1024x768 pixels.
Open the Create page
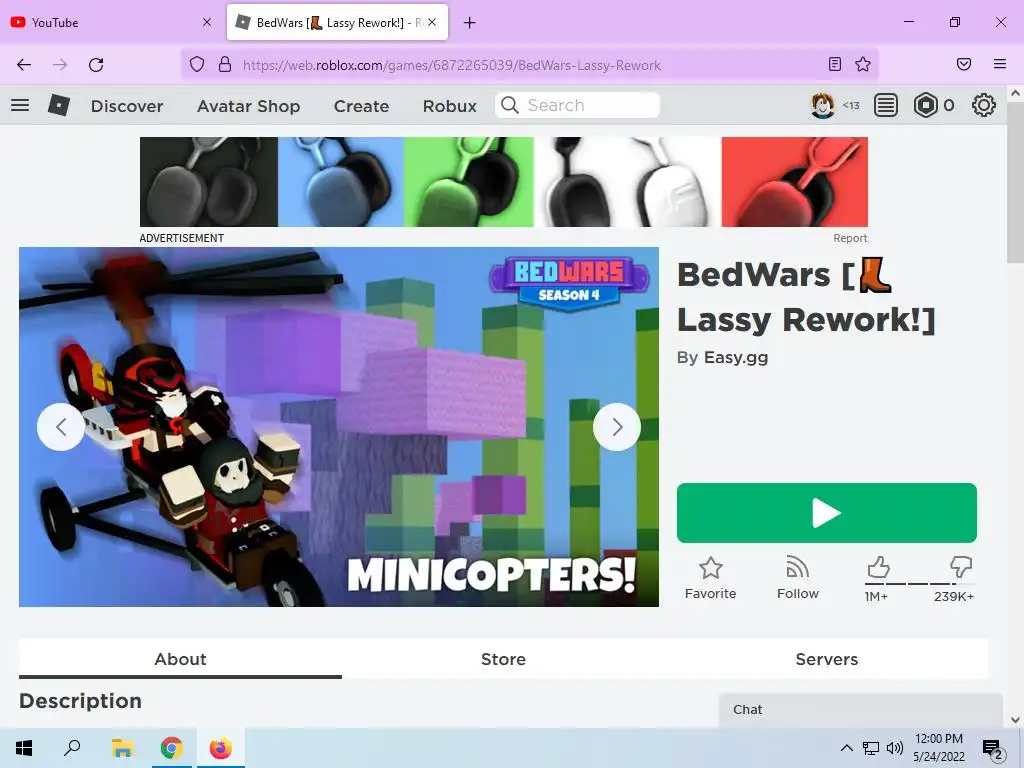tap(361, 106)
